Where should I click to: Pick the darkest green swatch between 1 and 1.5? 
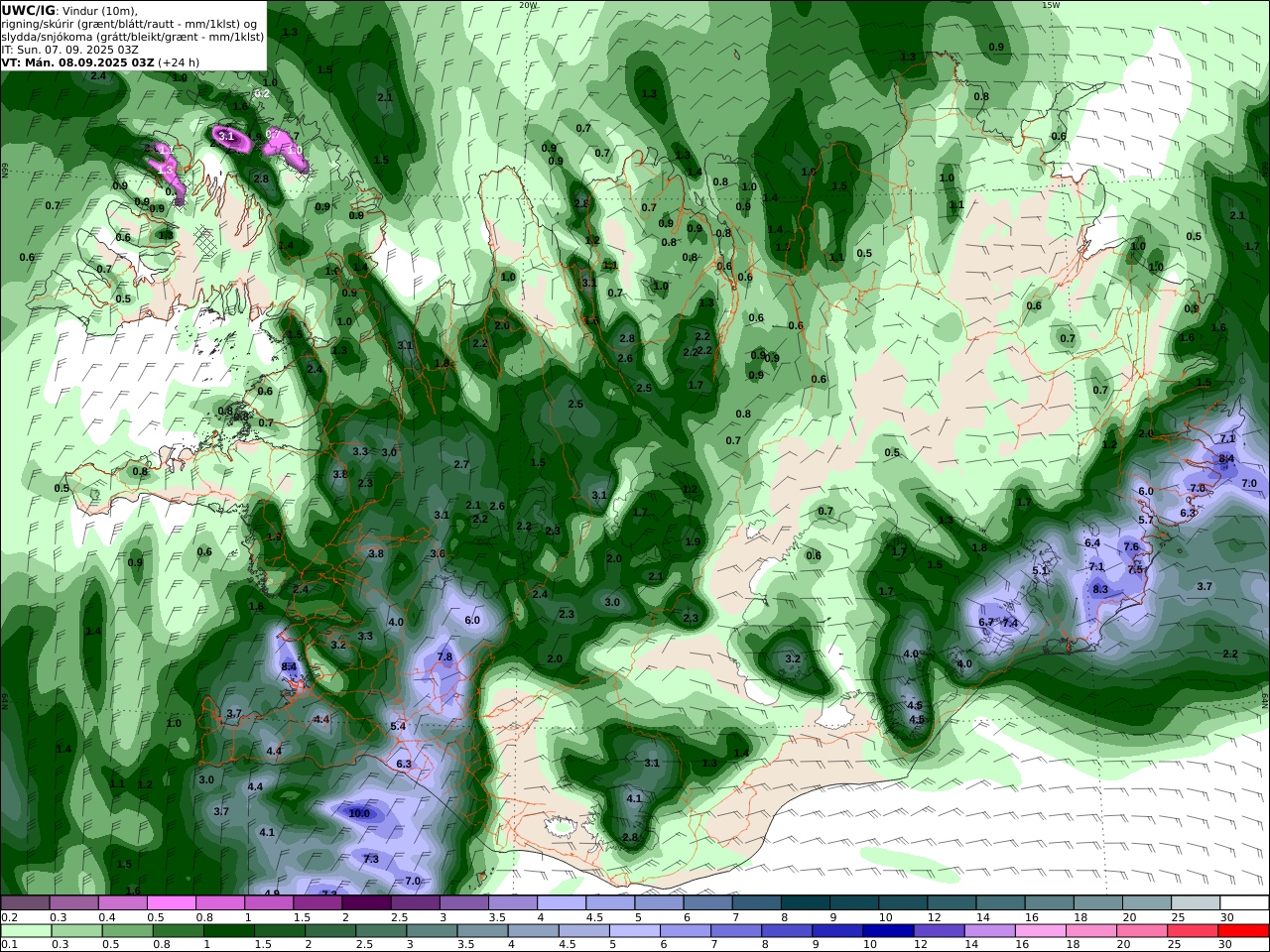point(228,931)
